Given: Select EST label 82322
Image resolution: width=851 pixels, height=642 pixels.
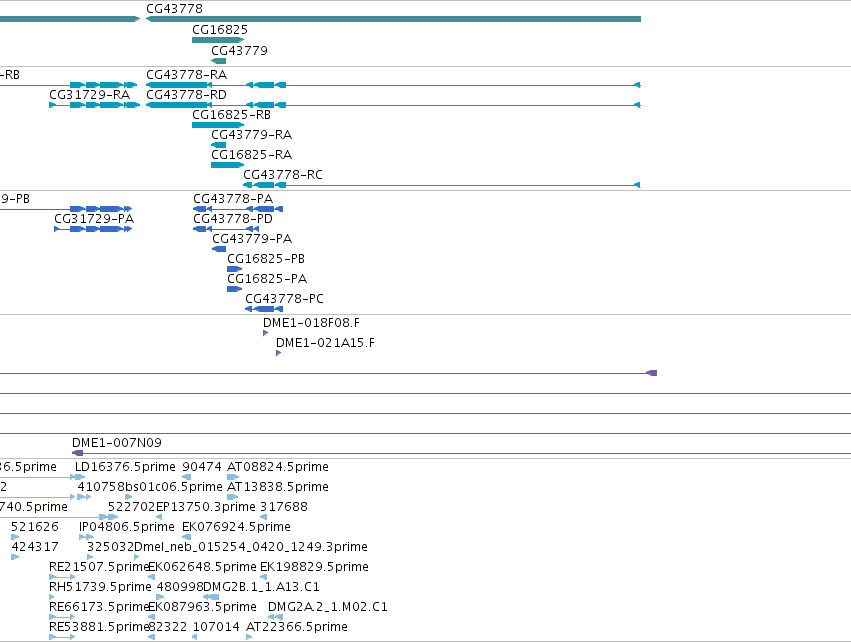Looking at the screenshot, I should click(168, 627).
